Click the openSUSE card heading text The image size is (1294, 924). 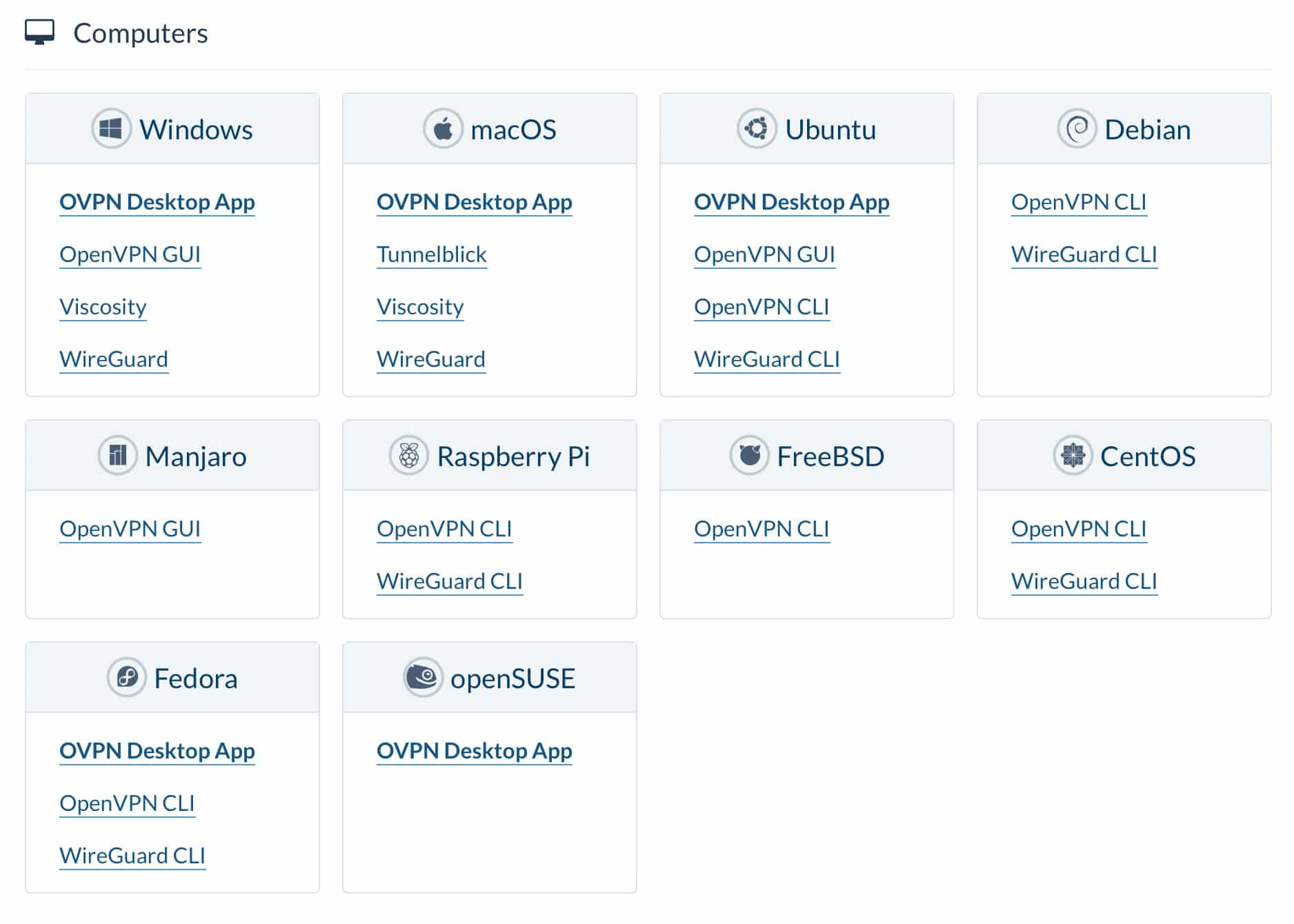(x=512, y=679)
